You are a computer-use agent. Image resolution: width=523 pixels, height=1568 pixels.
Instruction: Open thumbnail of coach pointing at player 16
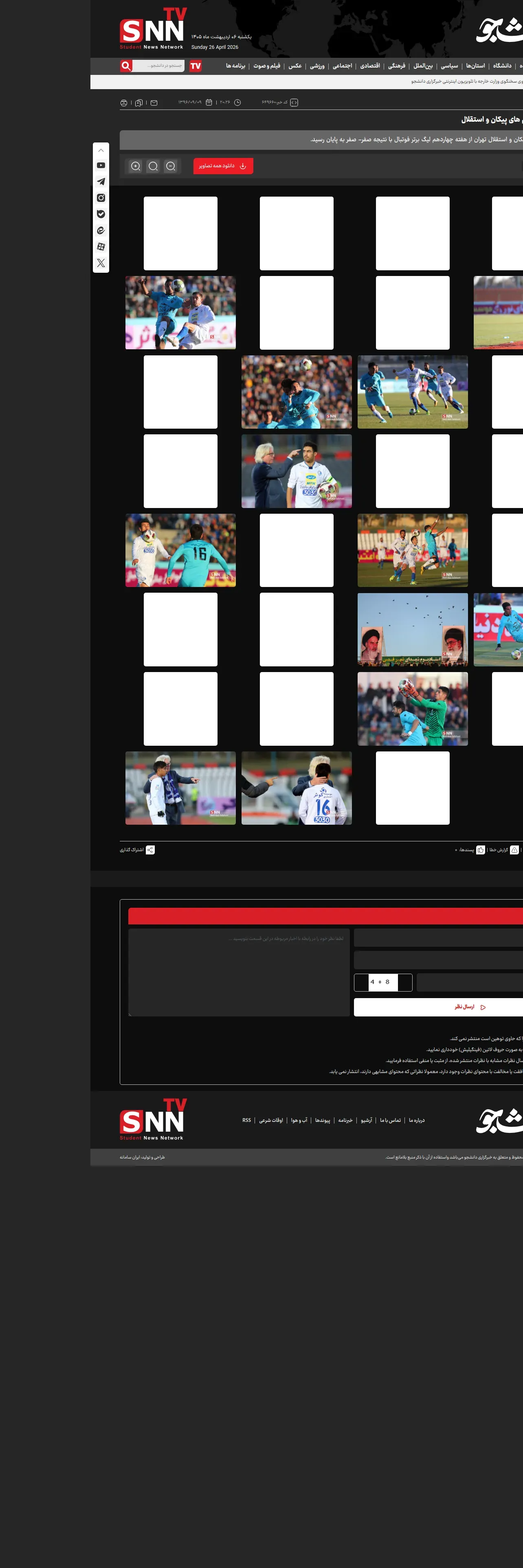(297, 788)
